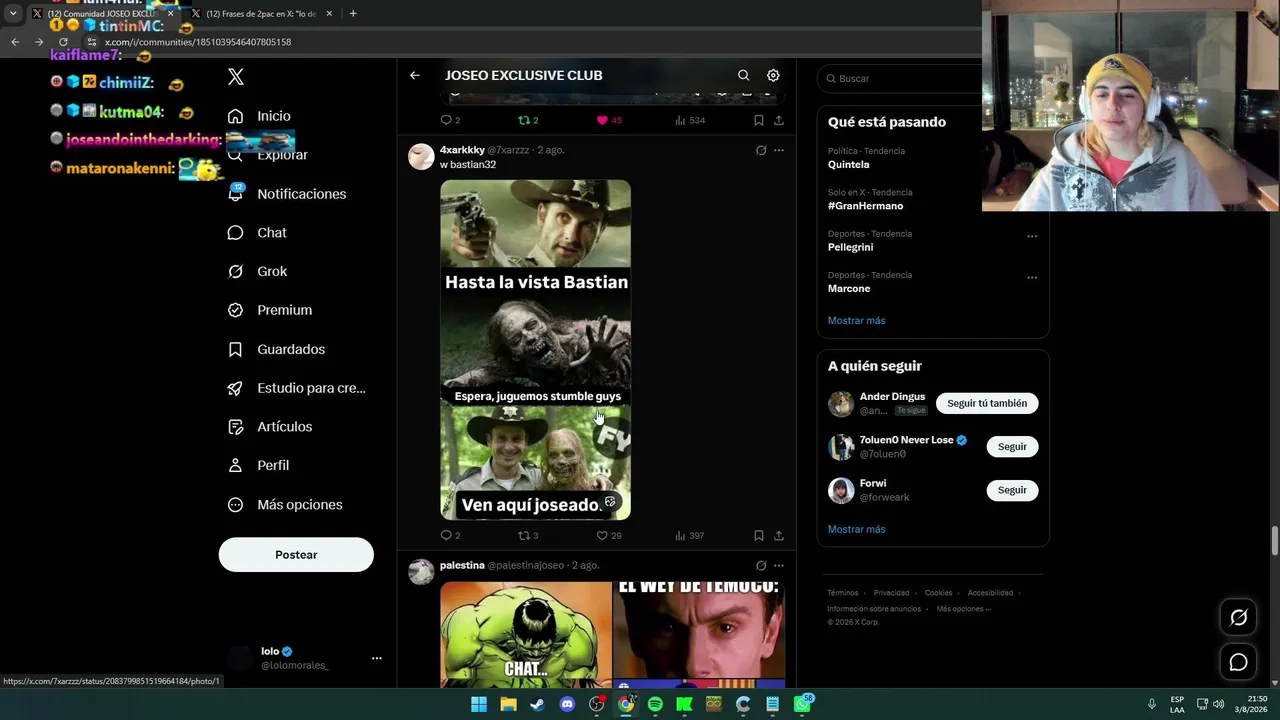This screenshot has height=720, width=1280.
Task: Open Spotify from the taskbar
Action: pos(655,704)
